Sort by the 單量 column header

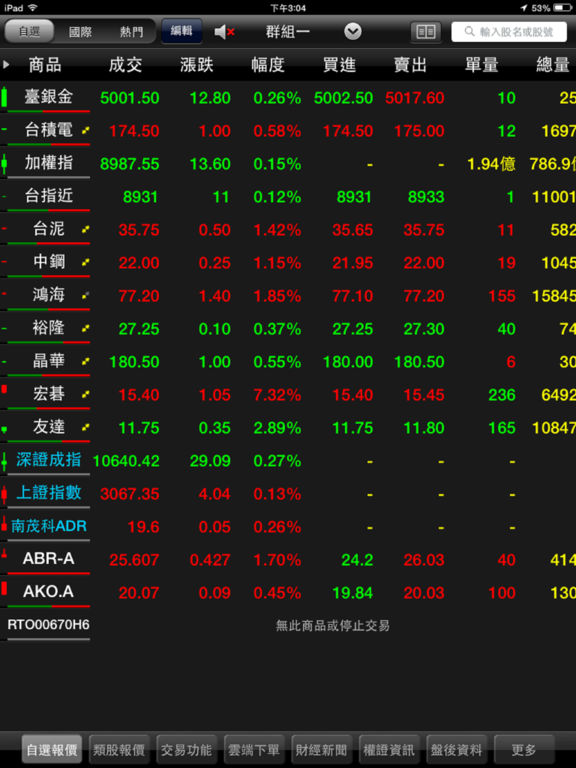481,65
